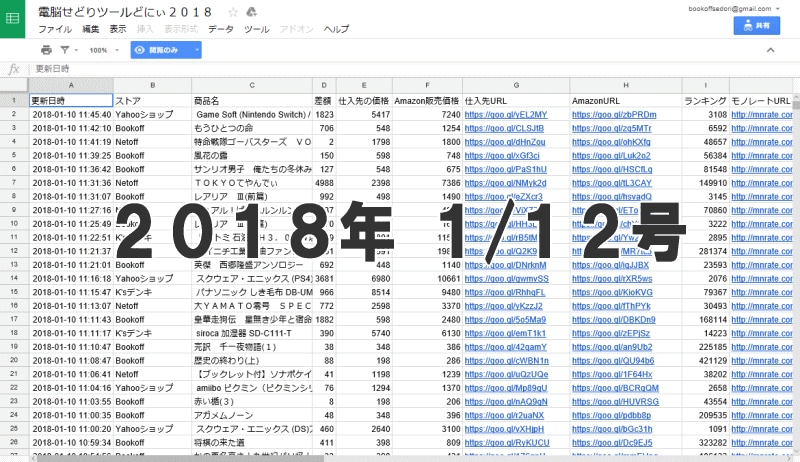The image size is (800, 462).
Task: Collapse the menus with the chevron arrow
Action: (x=770, y=50)
